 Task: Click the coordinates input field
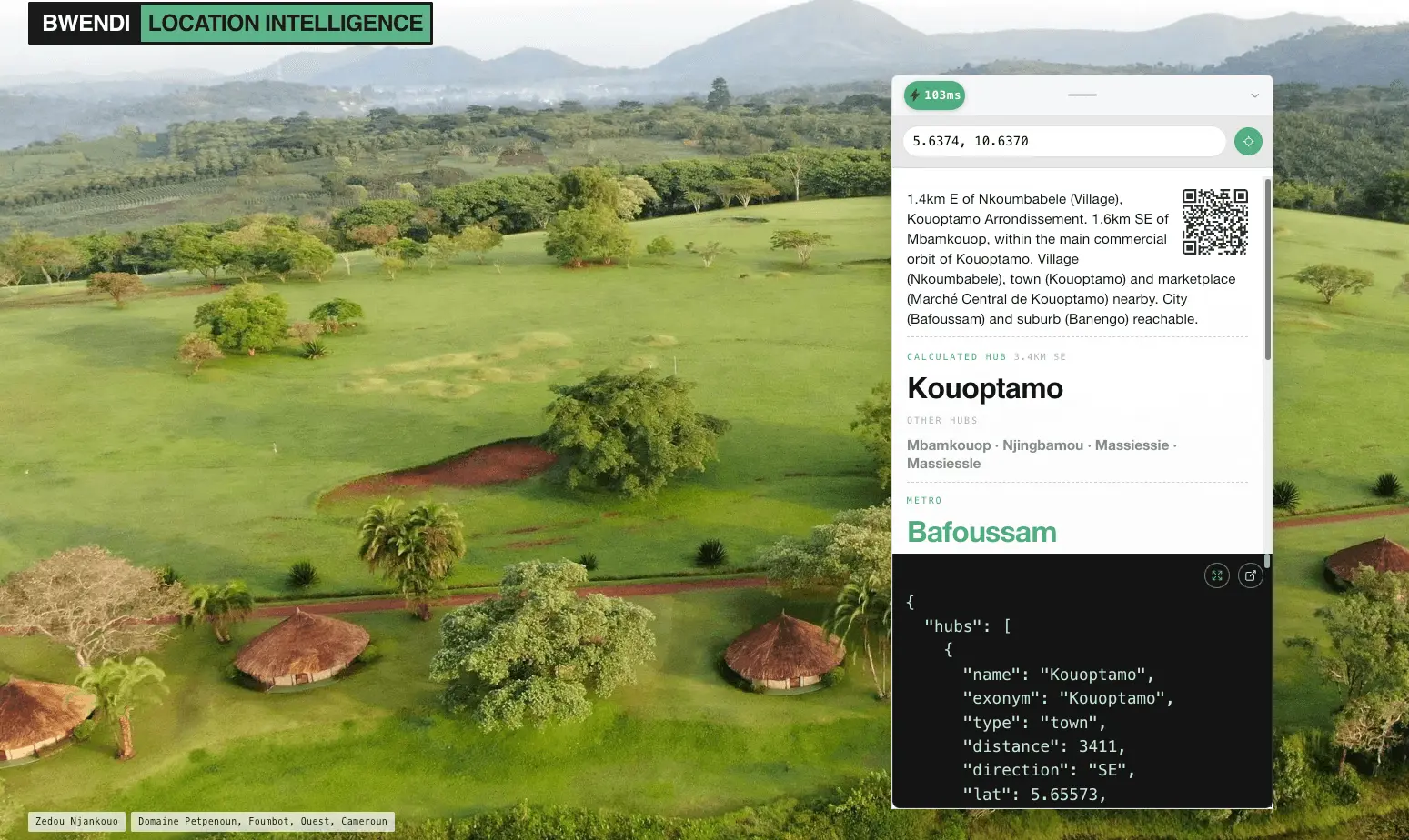(x=1064, y=141)
